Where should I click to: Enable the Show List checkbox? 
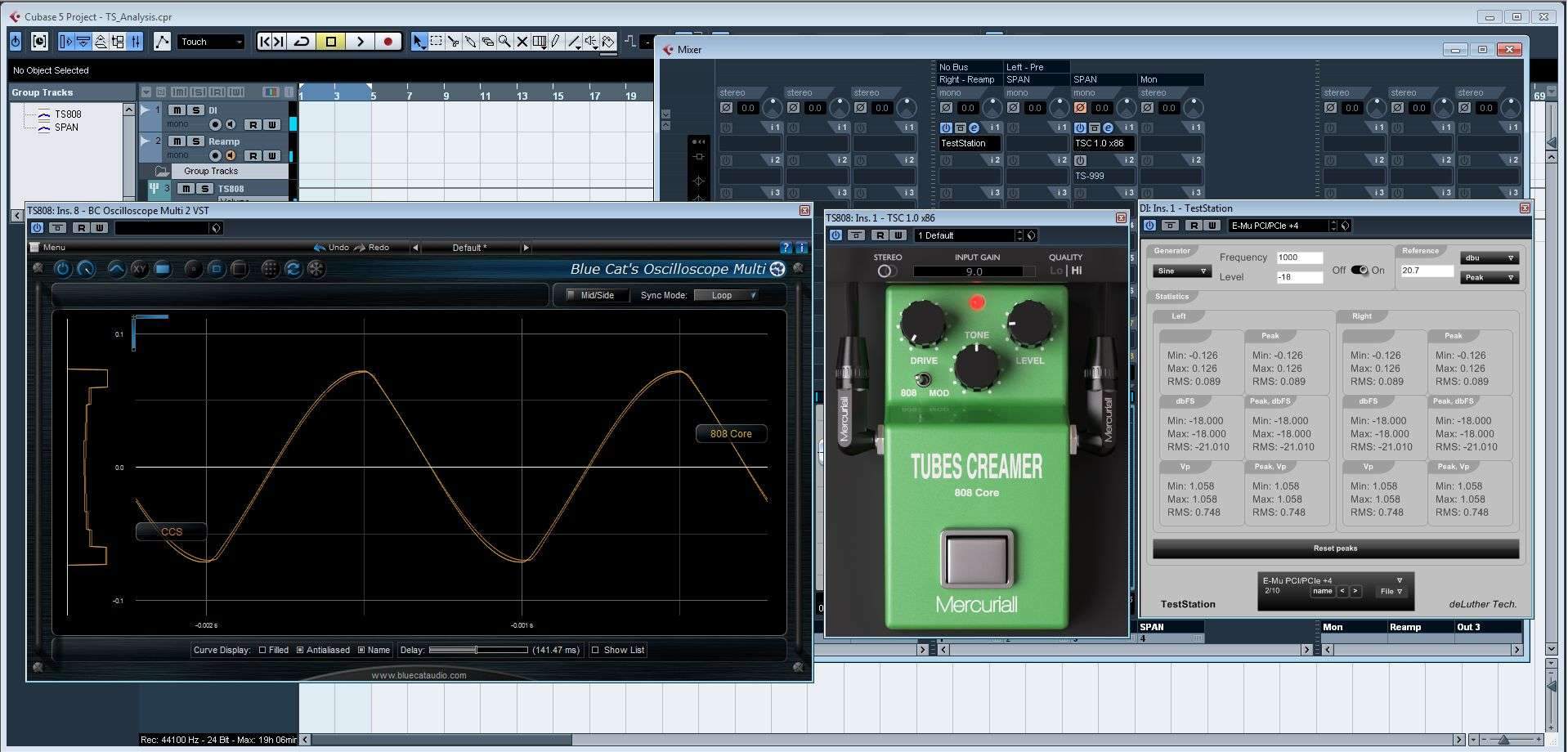(x=595, y=651)
